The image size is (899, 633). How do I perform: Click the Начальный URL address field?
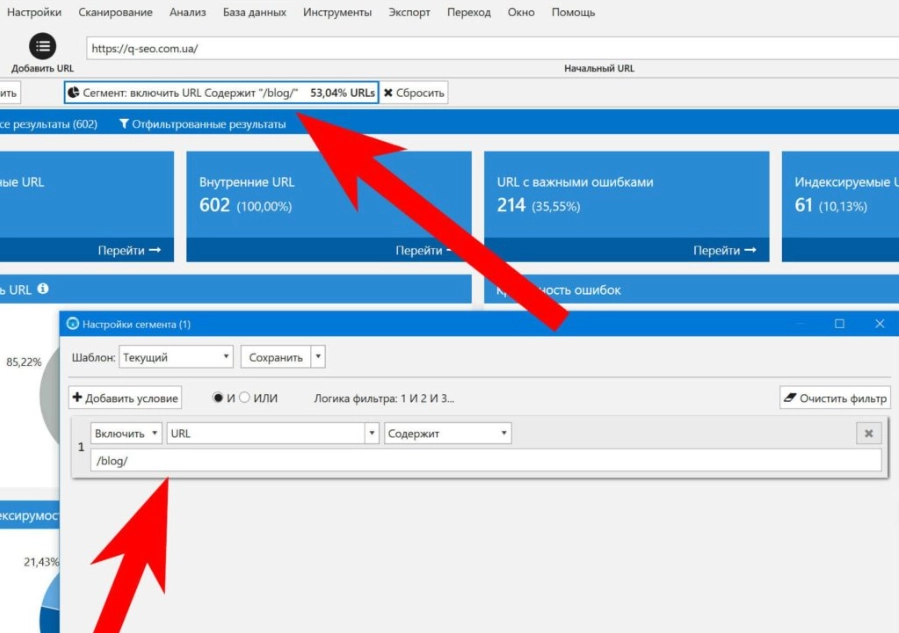click(x=490, y=47)
